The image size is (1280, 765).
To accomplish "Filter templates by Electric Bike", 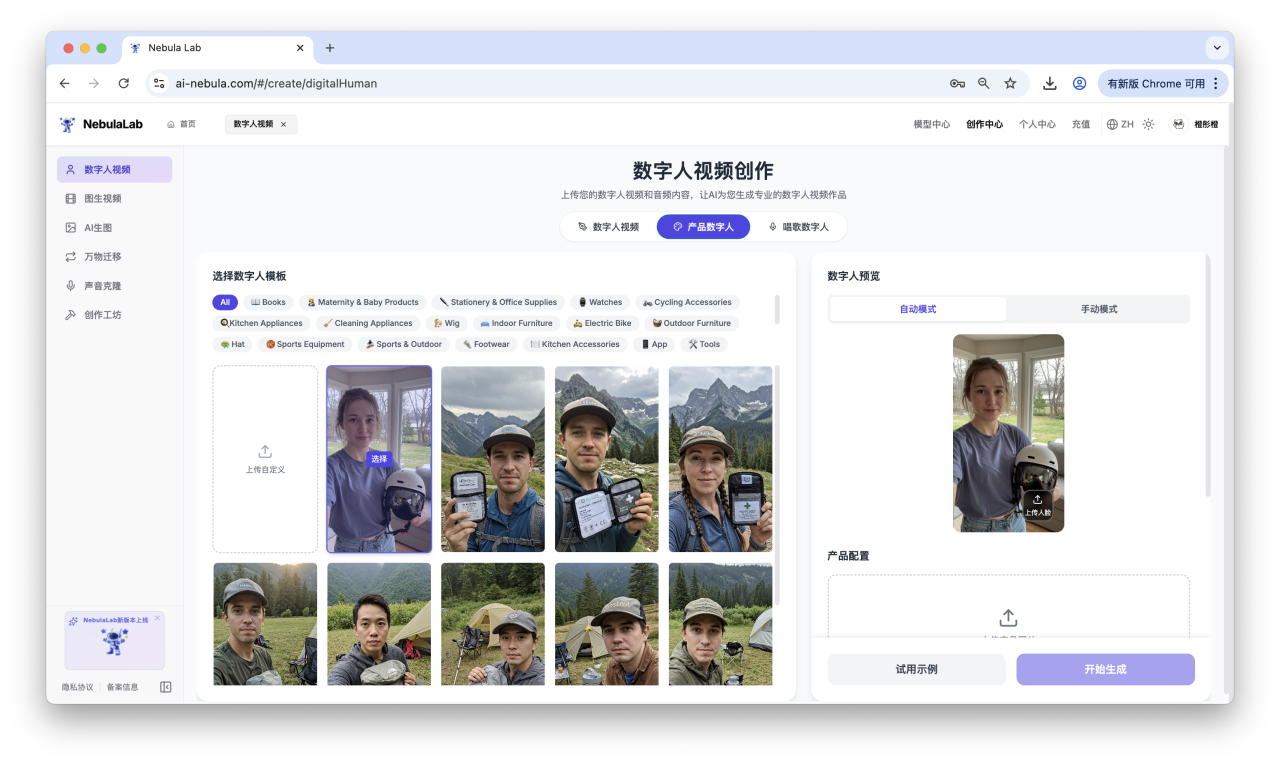I will (x=602, y=323).
